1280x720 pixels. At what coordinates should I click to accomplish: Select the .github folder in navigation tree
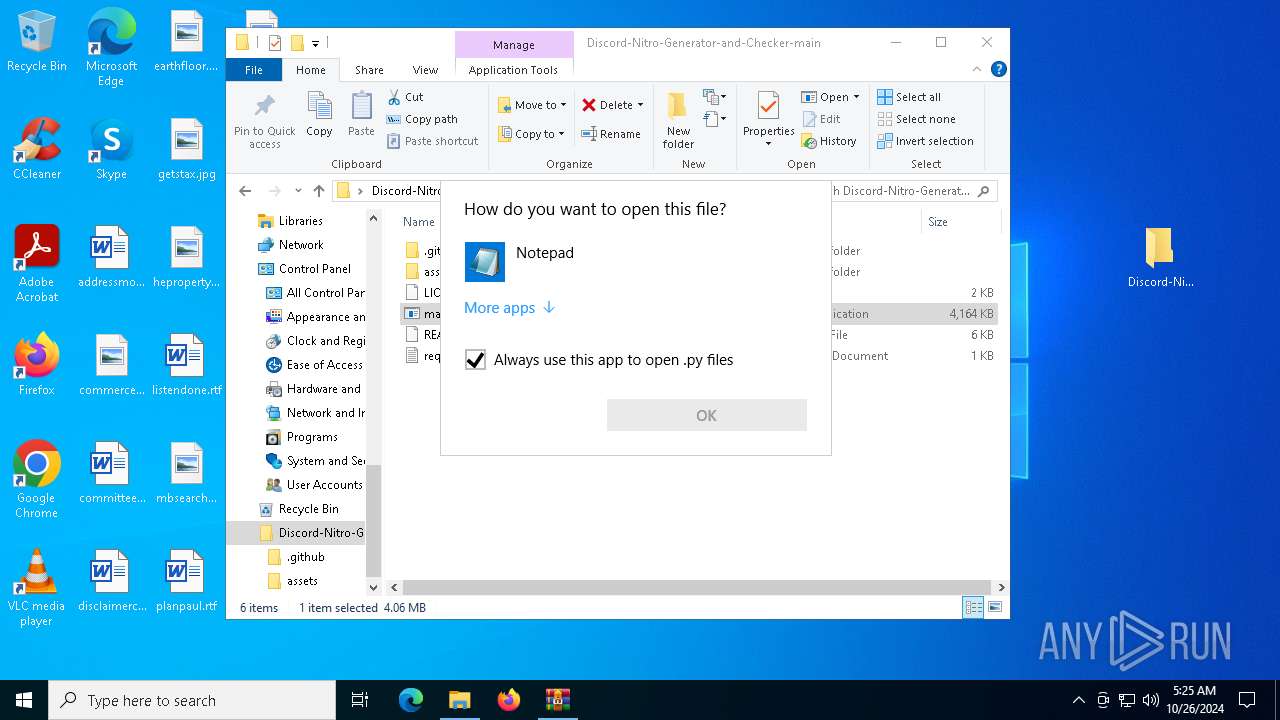[305, 557]
